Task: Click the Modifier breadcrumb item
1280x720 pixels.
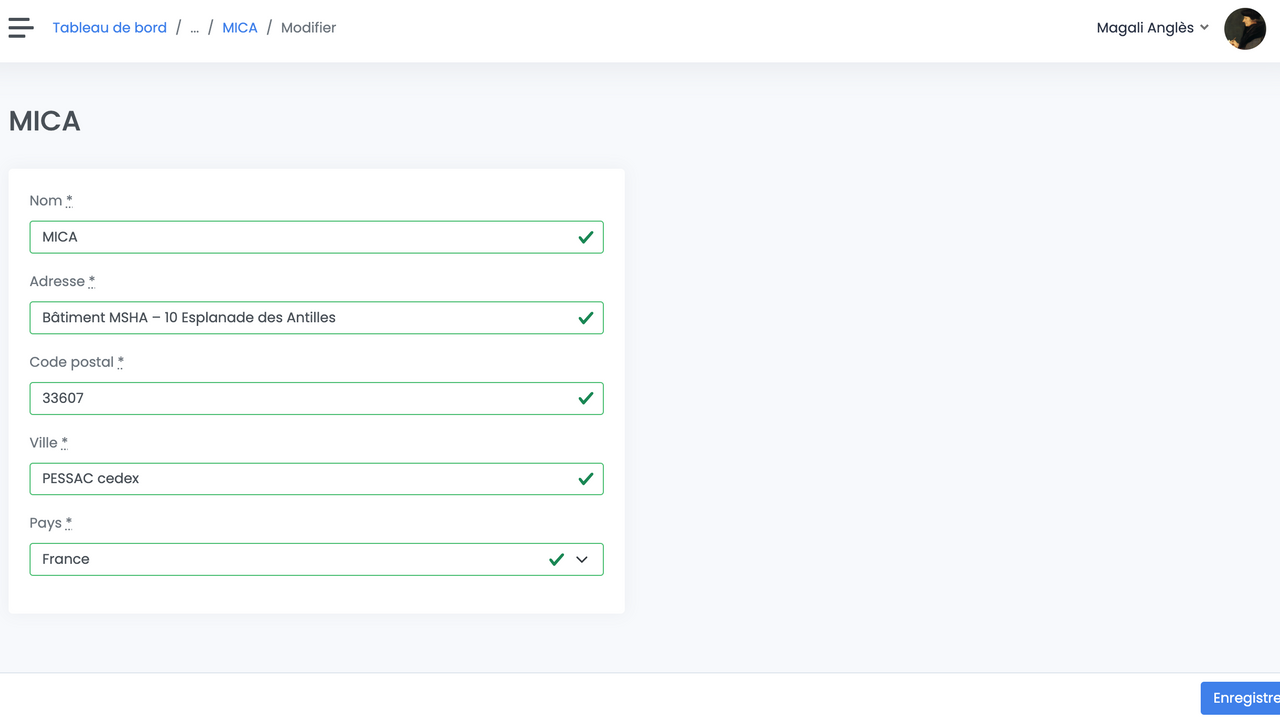Action: (x=308, y=28)
